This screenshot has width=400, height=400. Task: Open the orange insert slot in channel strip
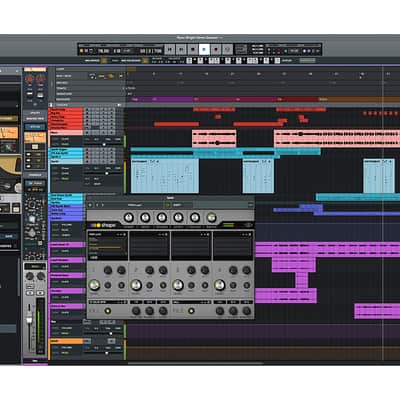click(x=35, y=137)
